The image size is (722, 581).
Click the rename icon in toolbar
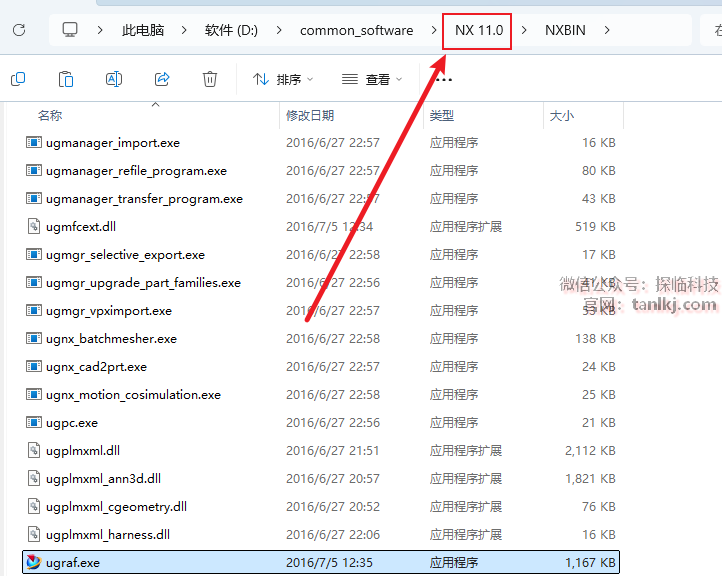[114, 79]
